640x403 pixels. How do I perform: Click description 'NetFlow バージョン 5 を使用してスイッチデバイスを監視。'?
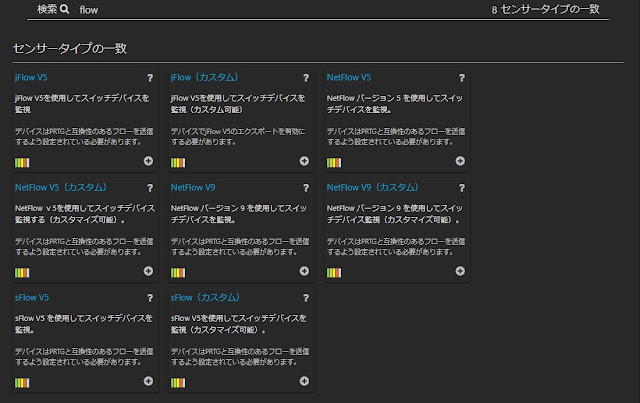pos(395,104)
